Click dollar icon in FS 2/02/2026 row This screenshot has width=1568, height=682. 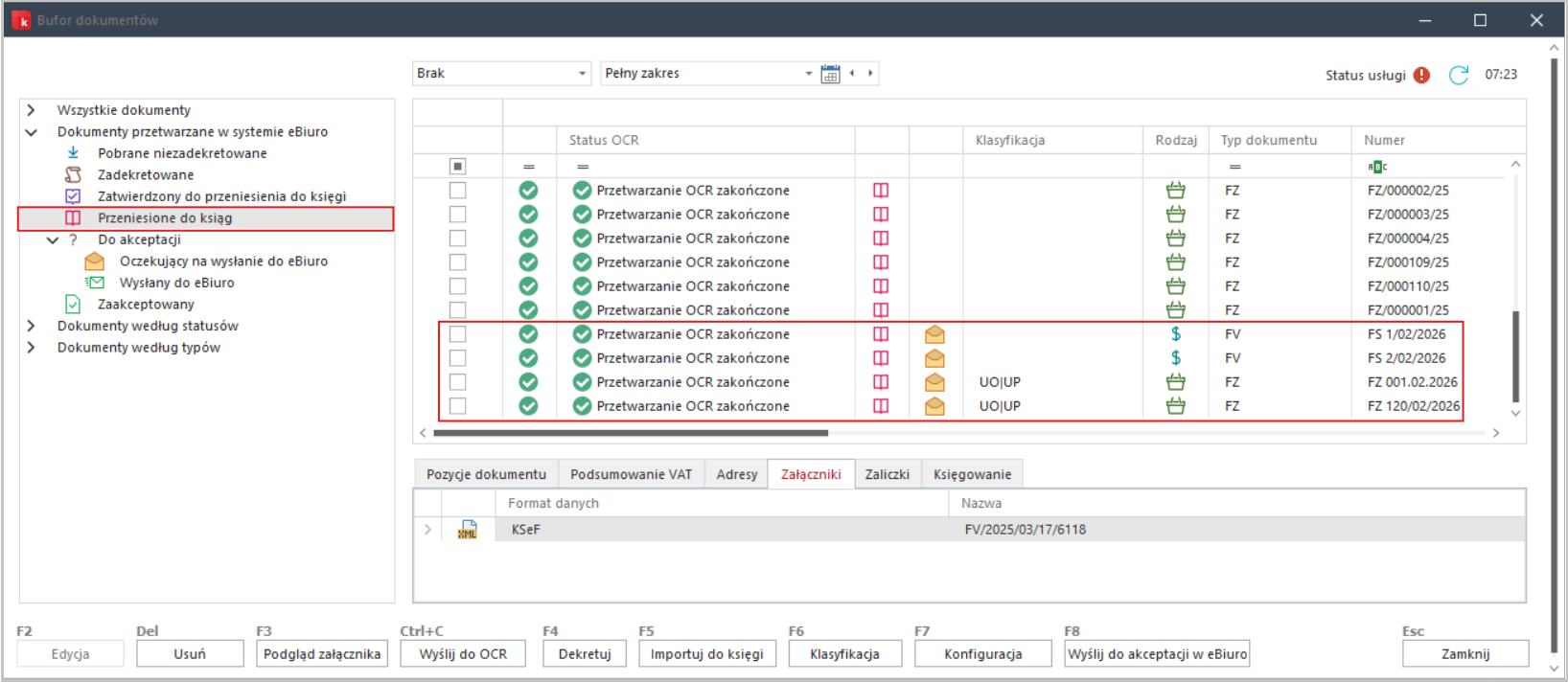tap(1176, 358)
